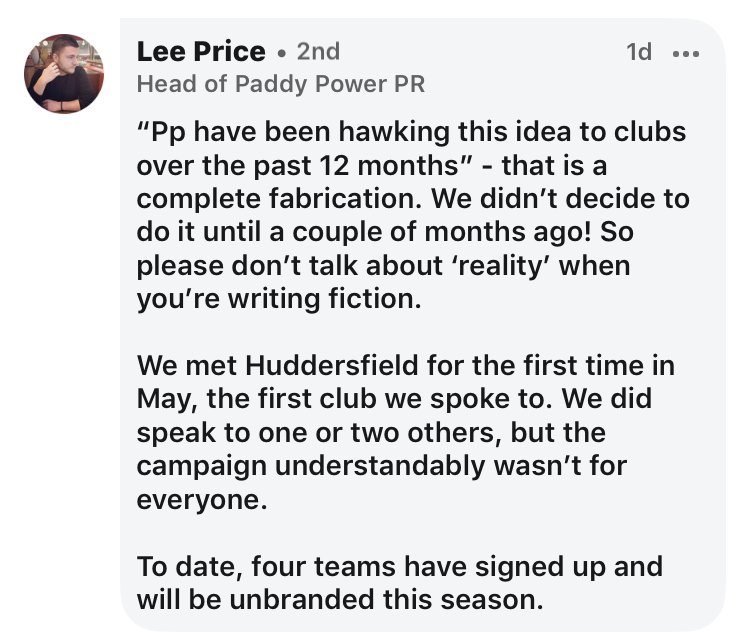The image size is (750, 644).
Task: Click Lee Price's profile photo
Action: coord(63,74)
